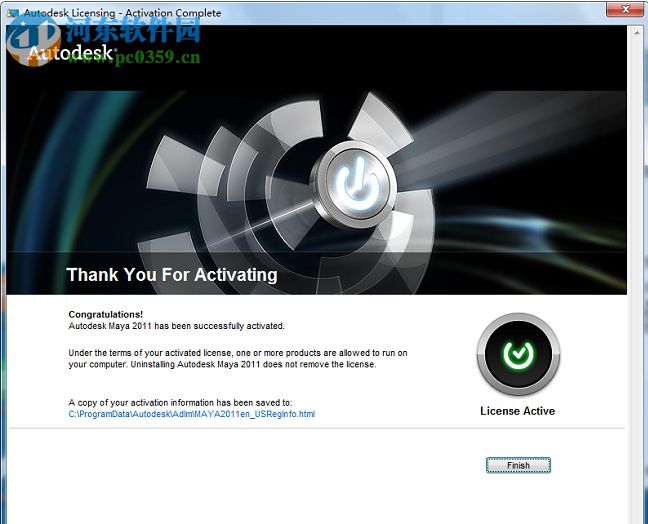The width and height of the screenshot is (648, 524).
Task: Click the glowing power button graphic
Action: (x=356, y=184)
